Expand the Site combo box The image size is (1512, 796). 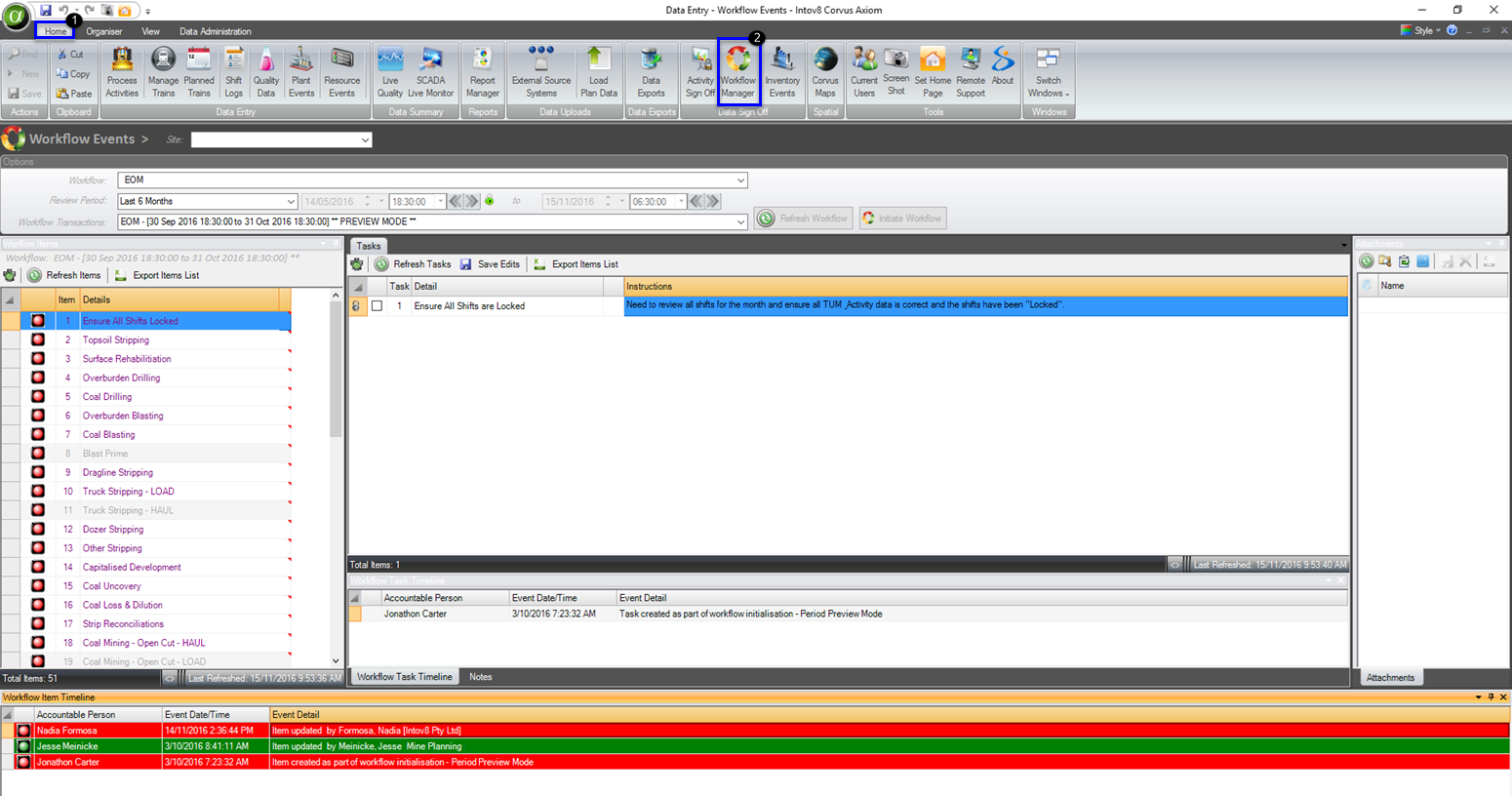pyautogui.click(x=365, y=140)
